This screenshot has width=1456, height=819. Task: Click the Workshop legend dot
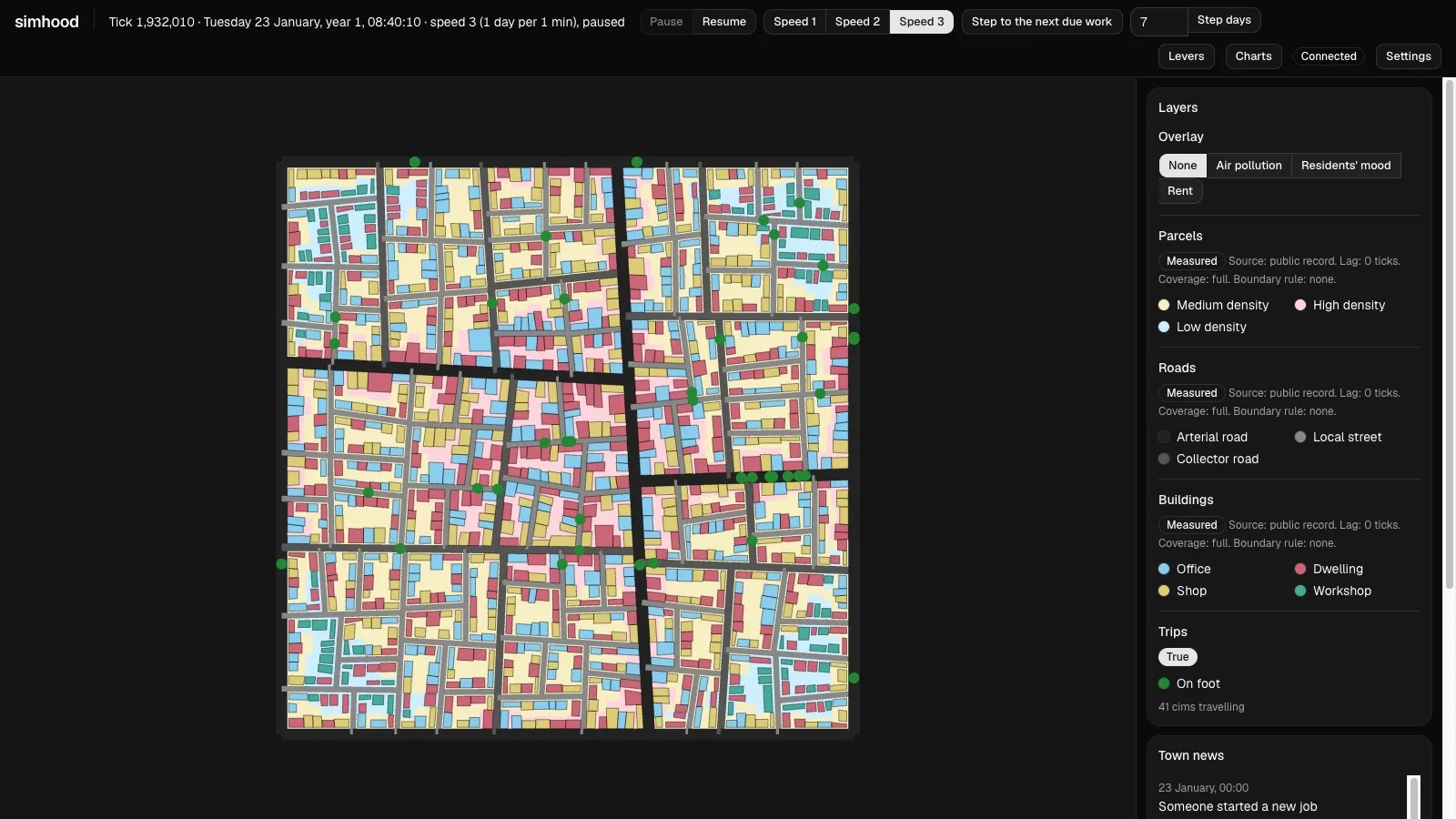[1300, 591]
